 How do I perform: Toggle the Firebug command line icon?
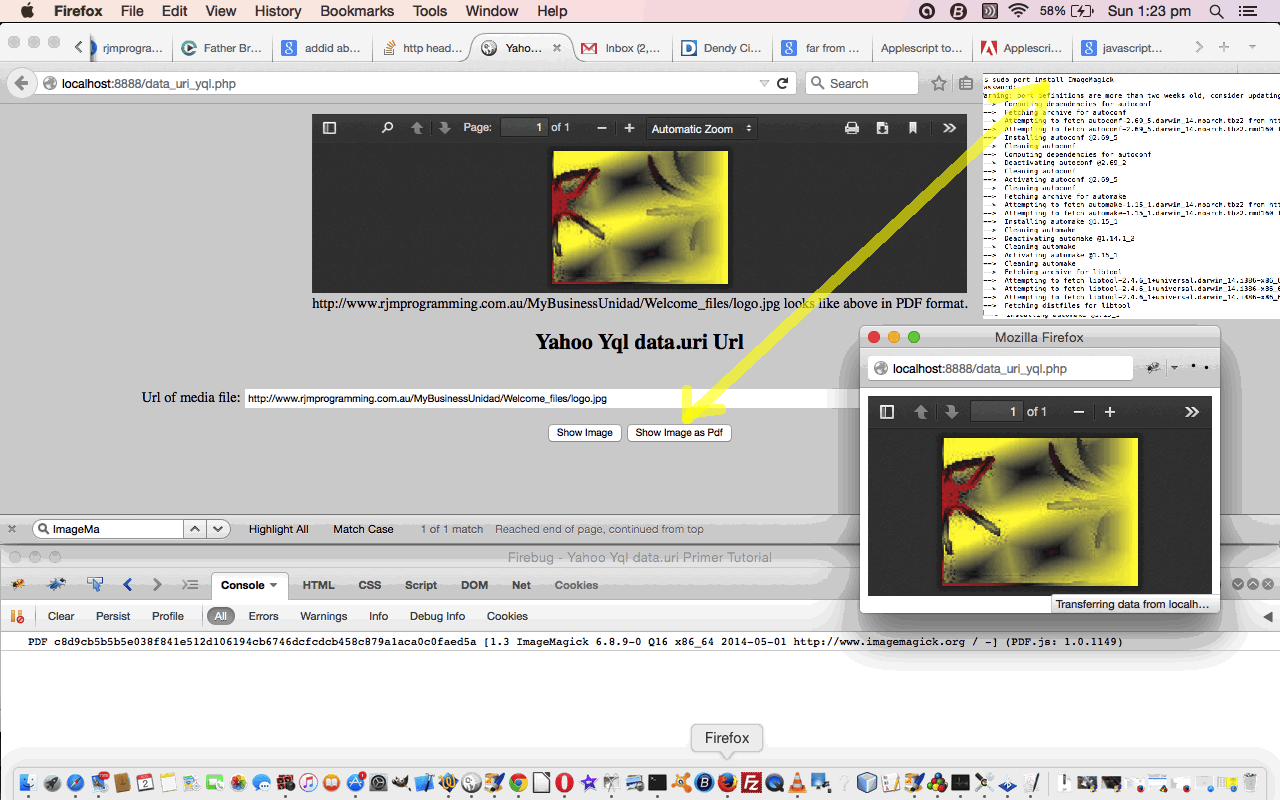[x=190, y=585]
